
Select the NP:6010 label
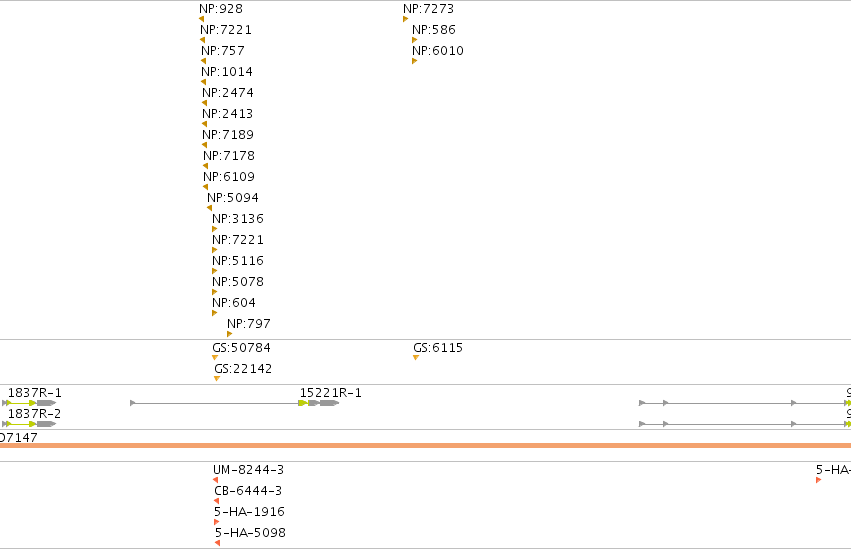tap(438, 50)
